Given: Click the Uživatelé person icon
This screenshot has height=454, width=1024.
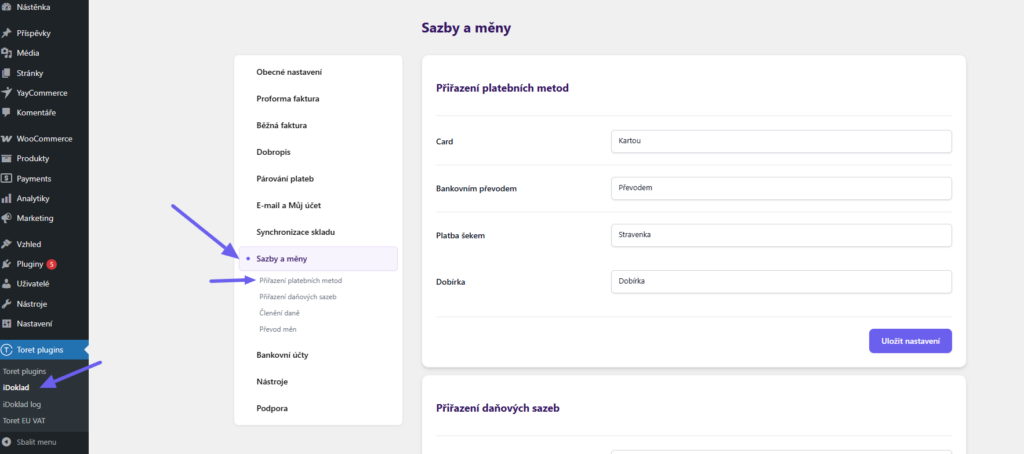Looking at the screenshot, I should (7, 284).
